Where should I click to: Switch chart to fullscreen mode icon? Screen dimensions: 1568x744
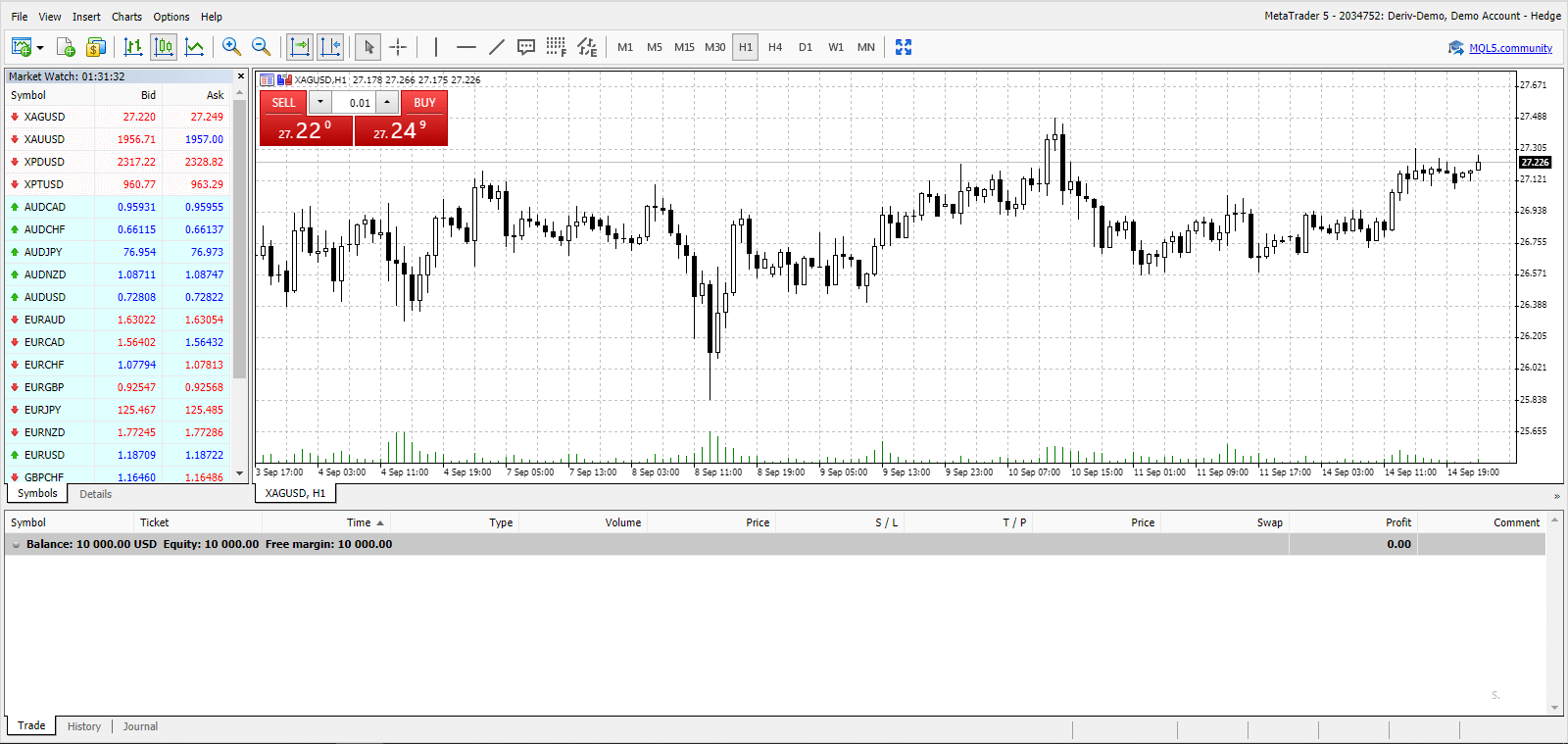pos(904,47)
